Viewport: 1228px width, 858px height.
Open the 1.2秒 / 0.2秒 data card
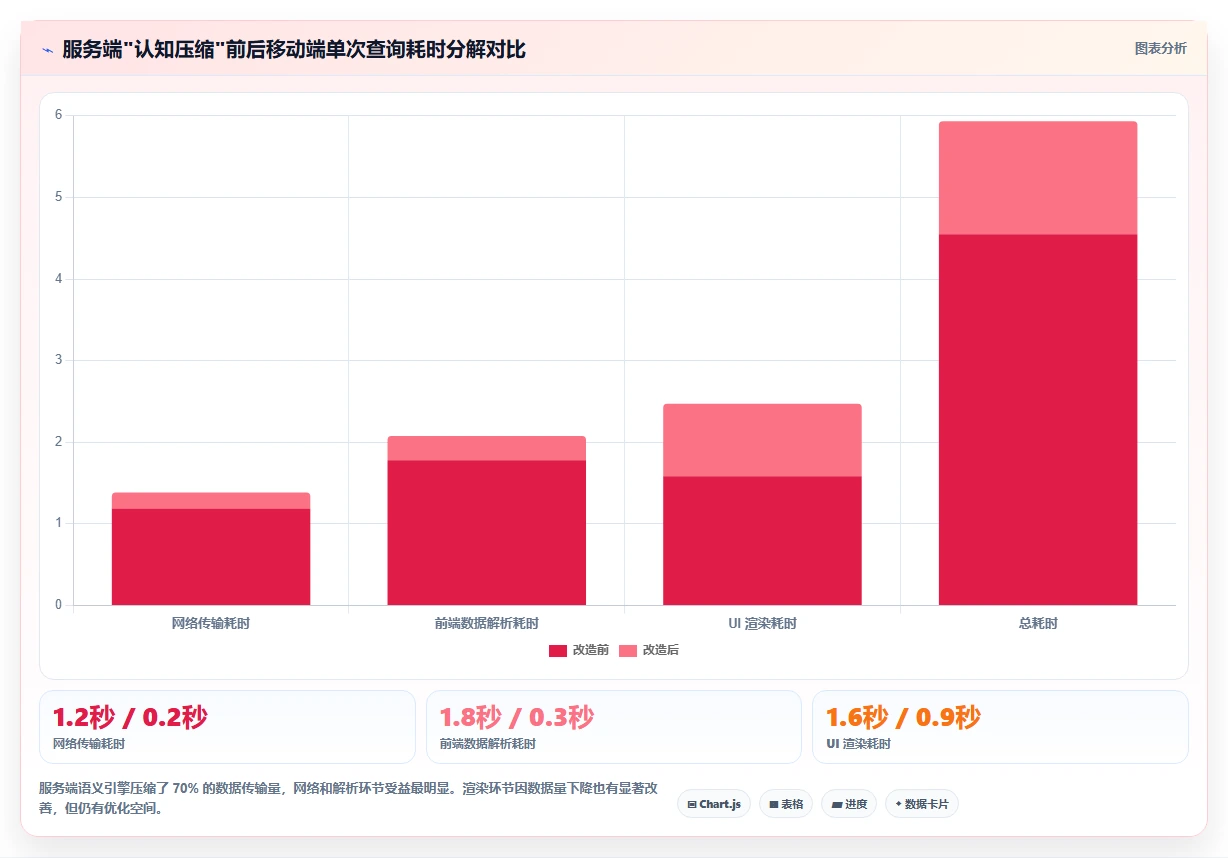coord(227,727)
